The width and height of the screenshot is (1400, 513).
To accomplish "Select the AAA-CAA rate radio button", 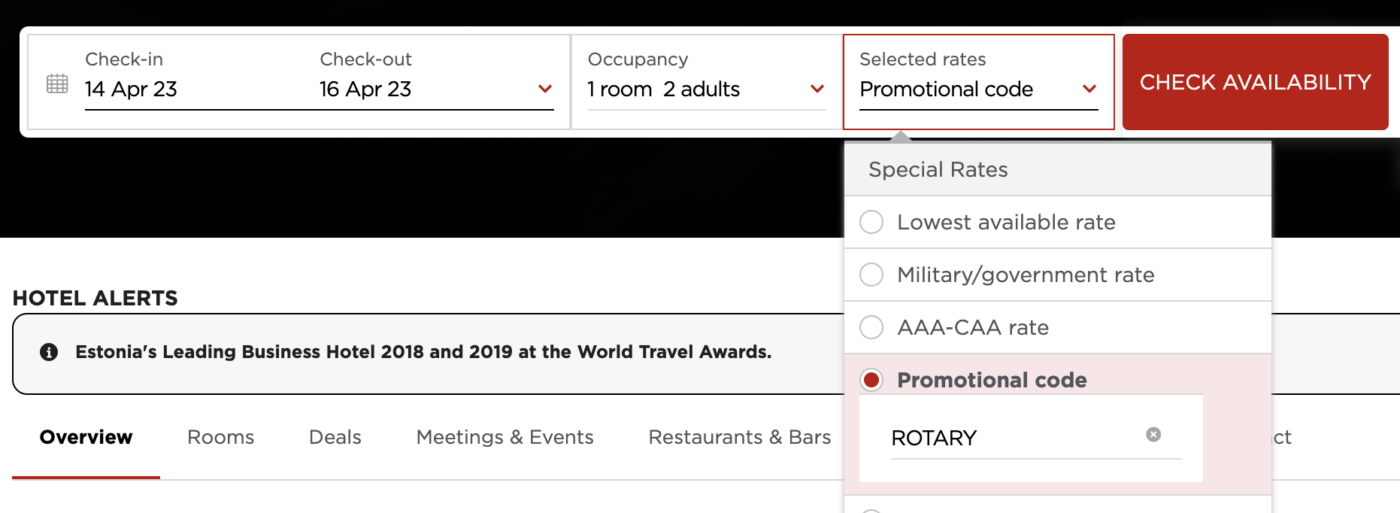I will point(871,327).
